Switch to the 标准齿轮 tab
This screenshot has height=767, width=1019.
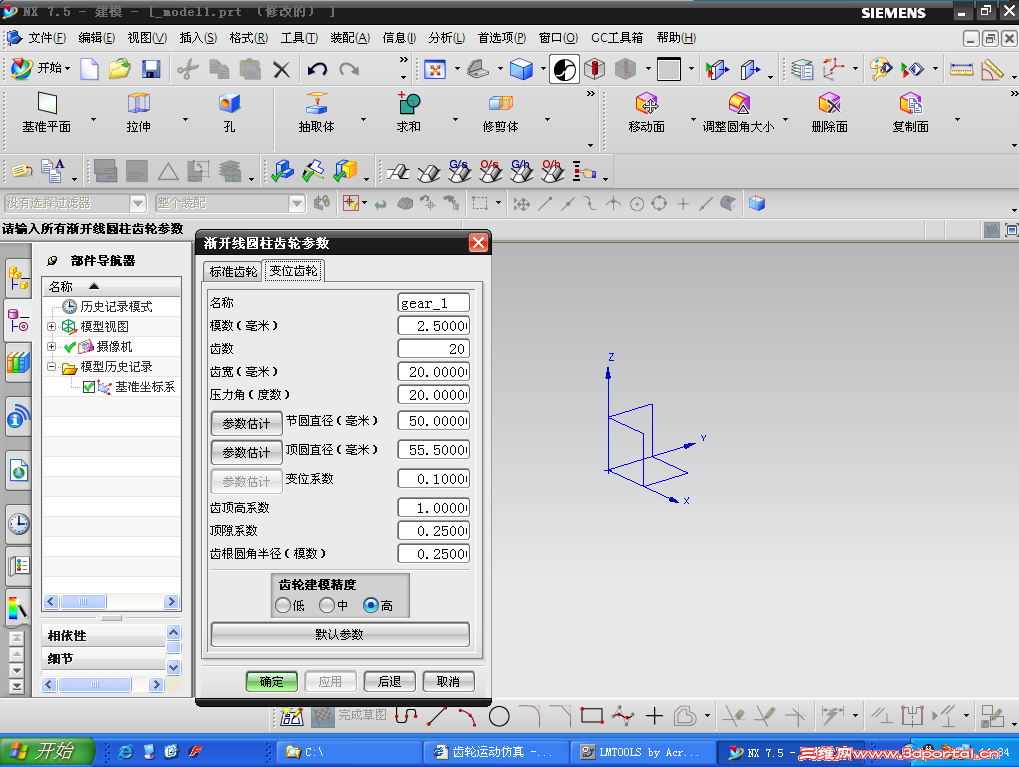233,271
